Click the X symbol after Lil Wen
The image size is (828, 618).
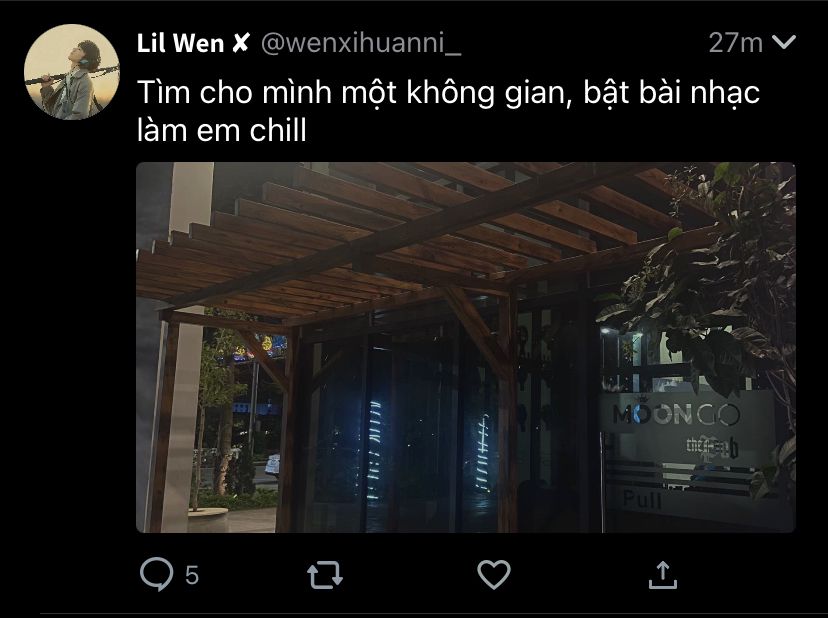click(x=240, y=43)
